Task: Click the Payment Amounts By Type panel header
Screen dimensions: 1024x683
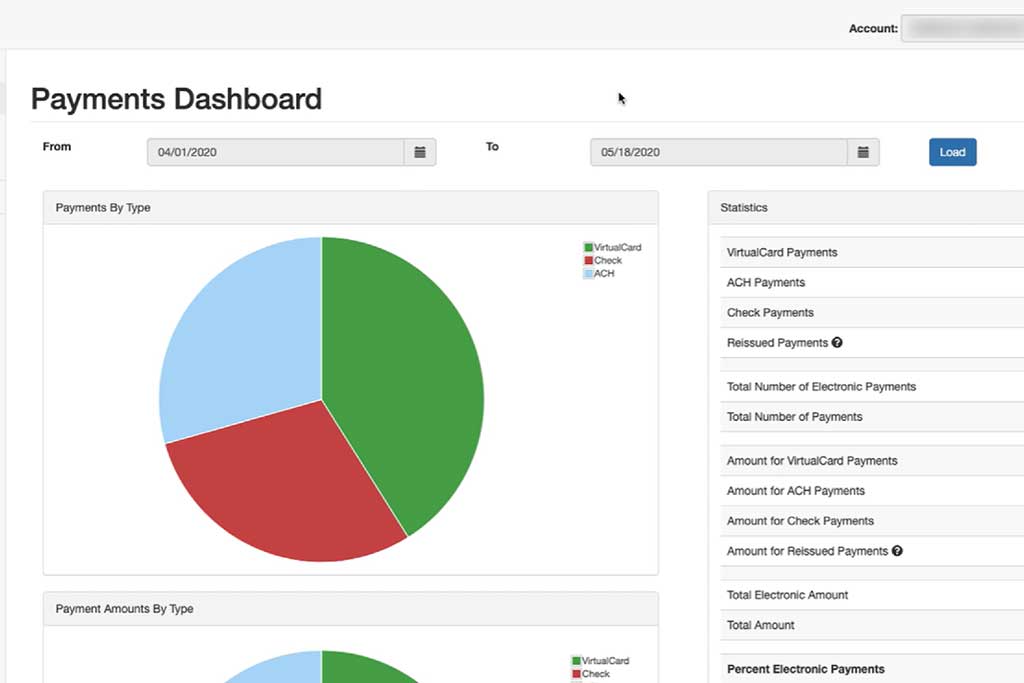Action: tap(351, 609)
